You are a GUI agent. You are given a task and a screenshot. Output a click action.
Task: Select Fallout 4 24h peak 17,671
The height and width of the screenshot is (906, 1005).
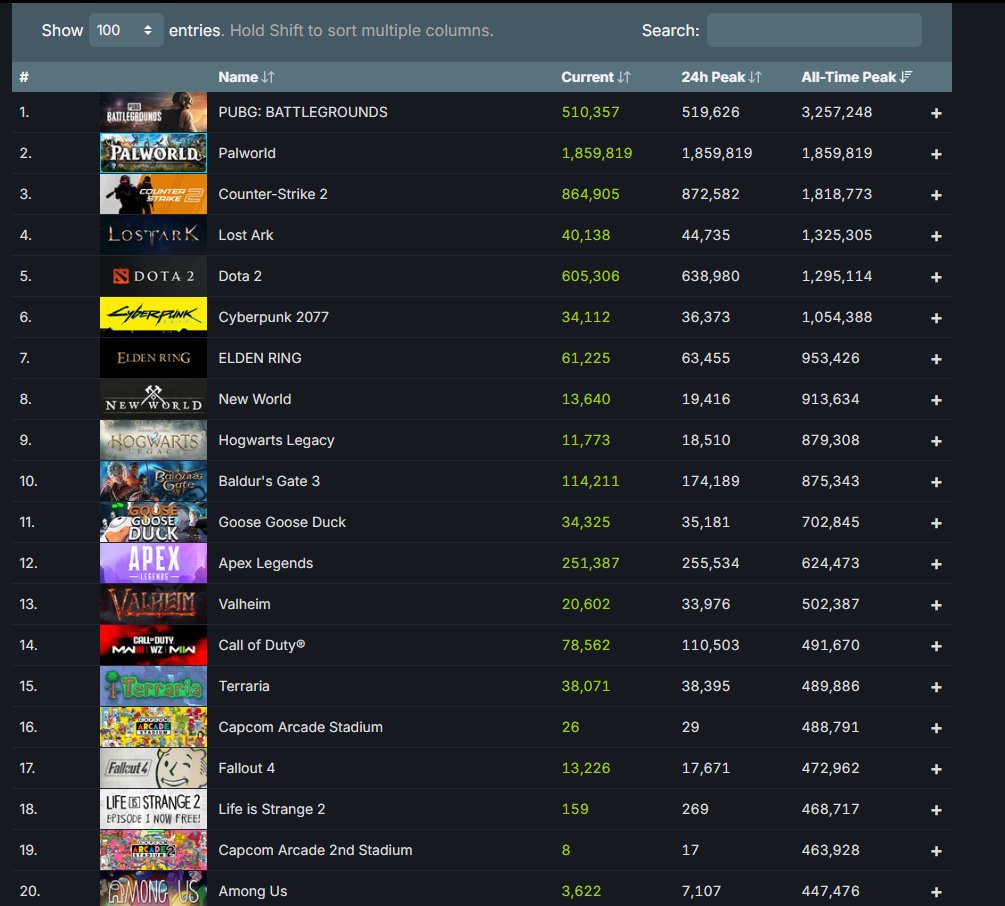(706, 768)
